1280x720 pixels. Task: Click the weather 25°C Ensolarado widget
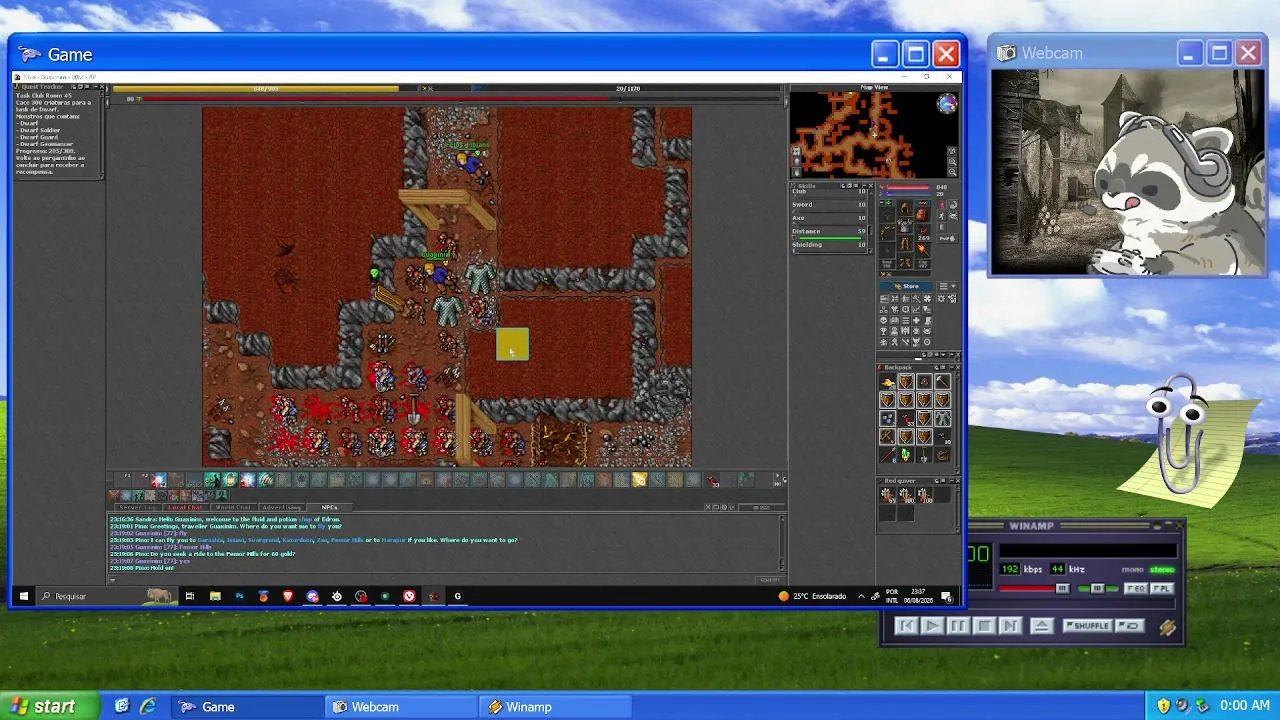812,597
